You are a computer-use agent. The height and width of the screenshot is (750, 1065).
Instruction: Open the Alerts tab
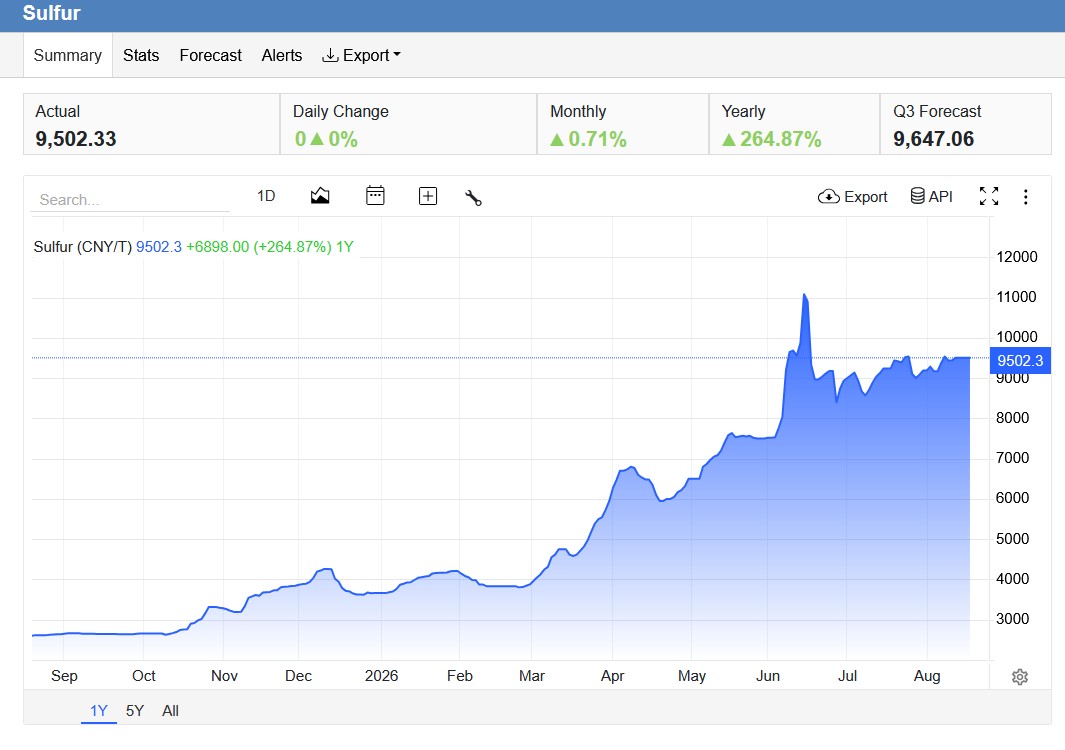click(282, 55)
